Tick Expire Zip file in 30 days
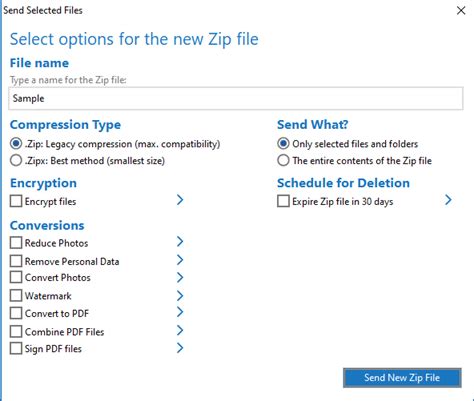474x401 pixels. (283, 201)
